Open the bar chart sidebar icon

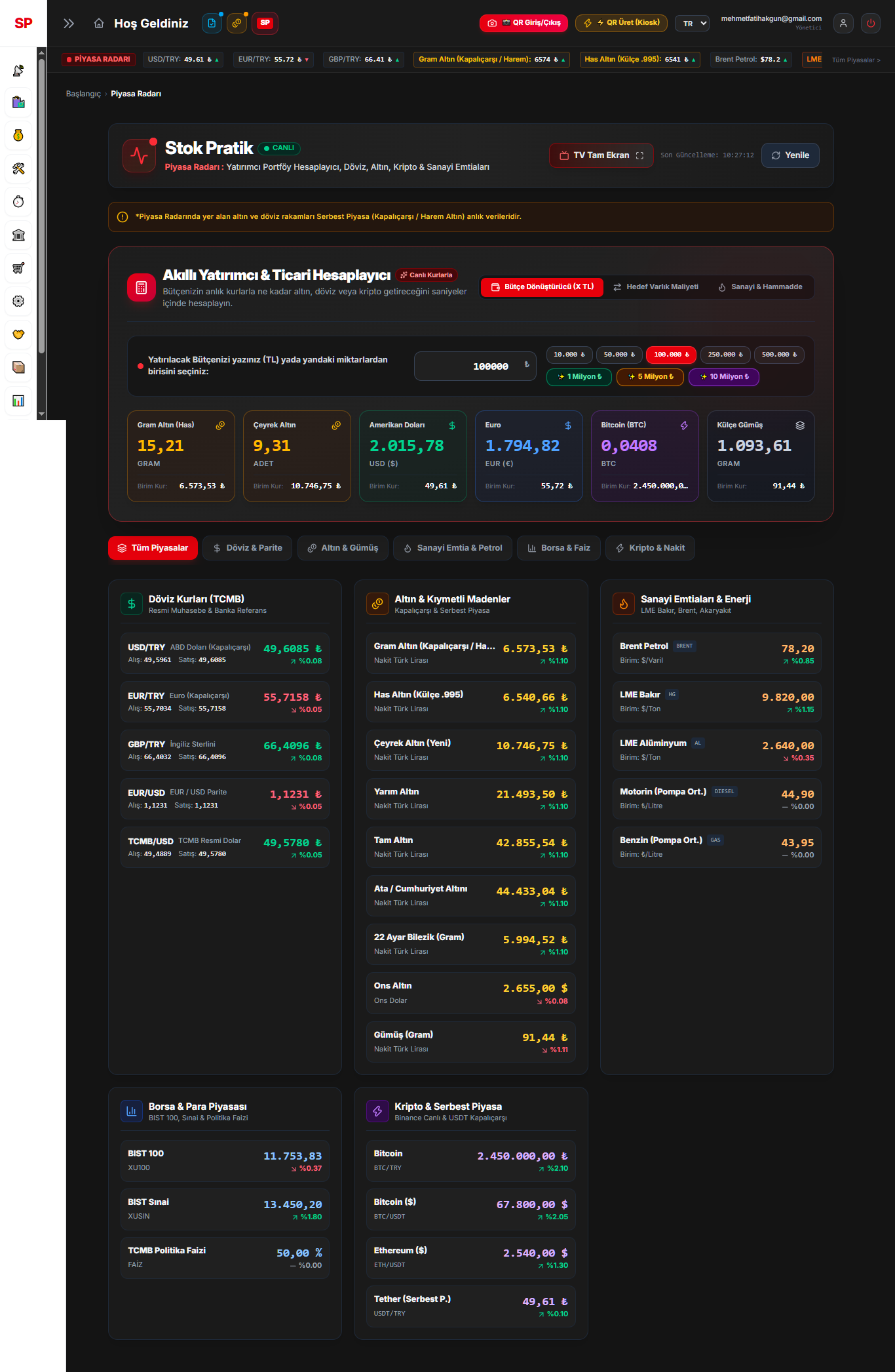pyautogui.click(x=18, y=401)
